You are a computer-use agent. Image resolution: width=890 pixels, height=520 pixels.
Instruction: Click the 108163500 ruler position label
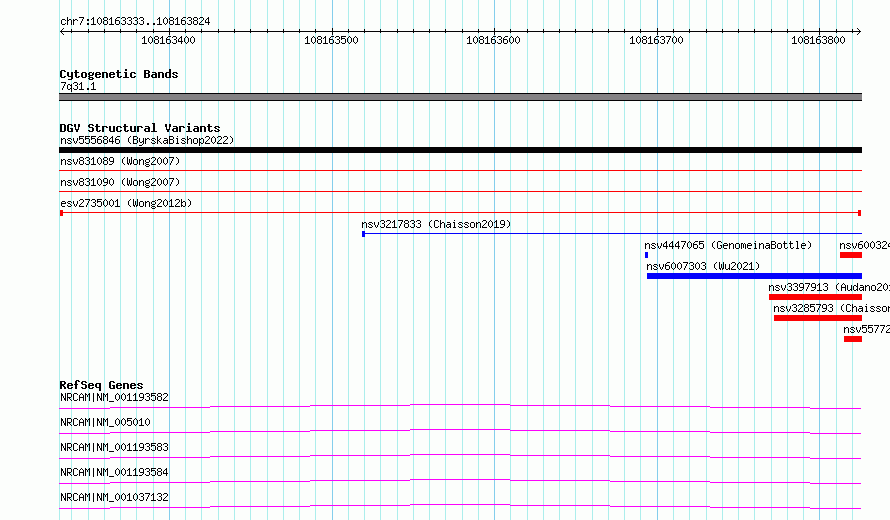point(331,41)
